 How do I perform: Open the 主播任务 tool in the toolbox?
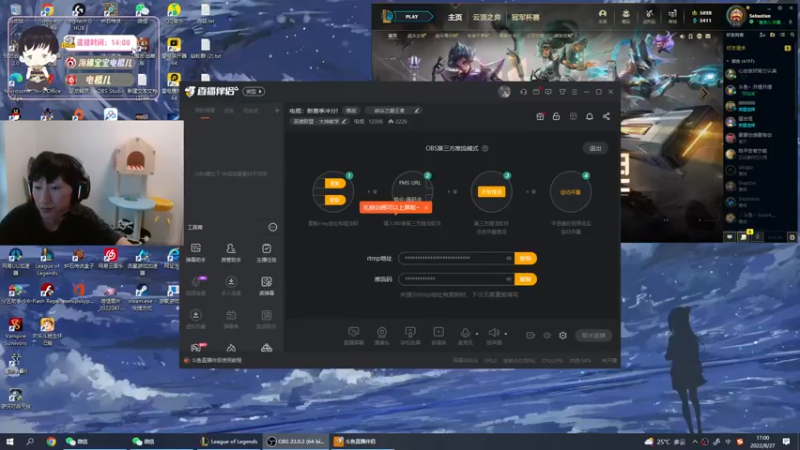(266, 253)
